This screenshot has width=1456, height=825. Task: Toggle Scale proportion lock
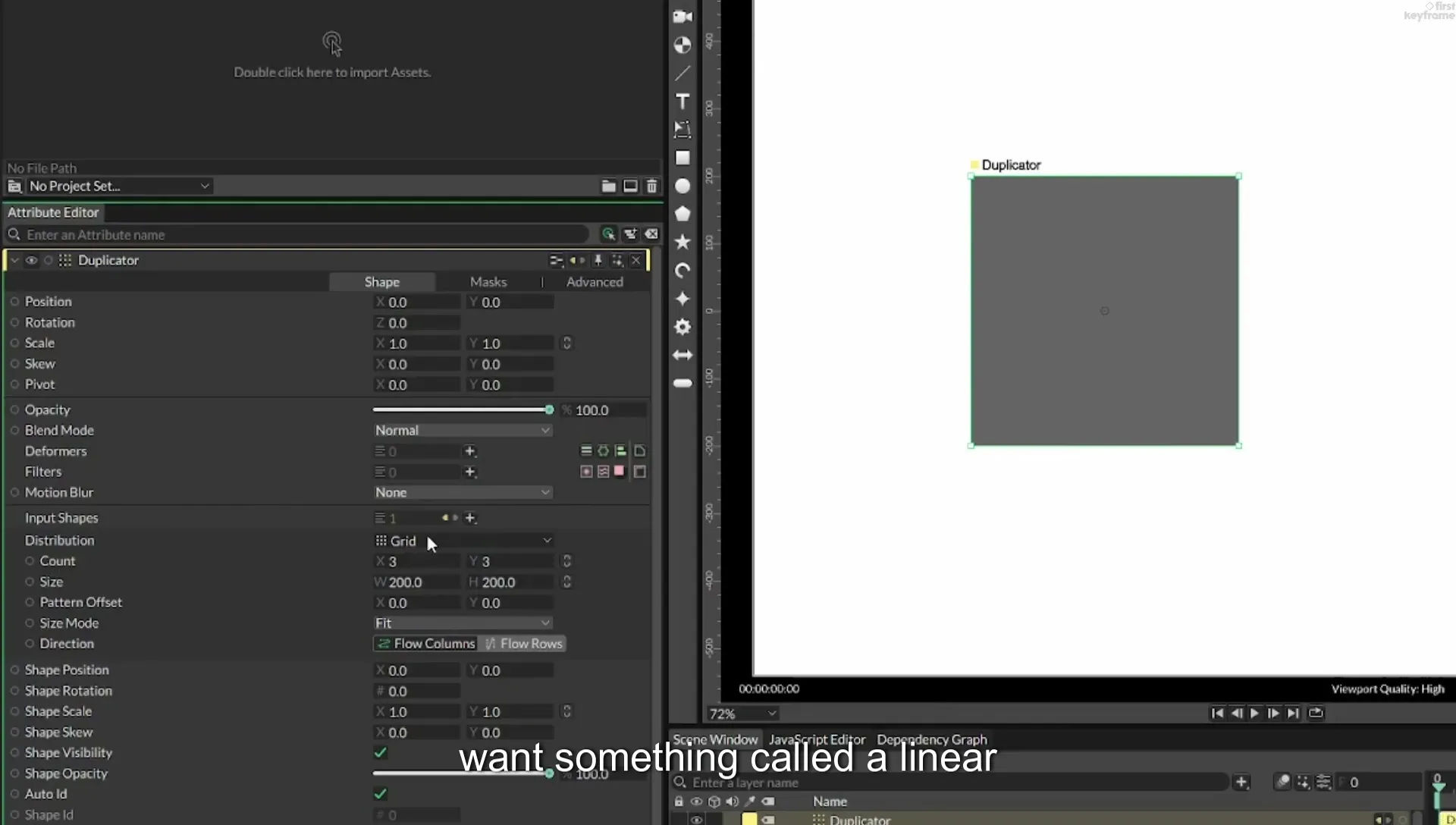[x=566, y=343]
